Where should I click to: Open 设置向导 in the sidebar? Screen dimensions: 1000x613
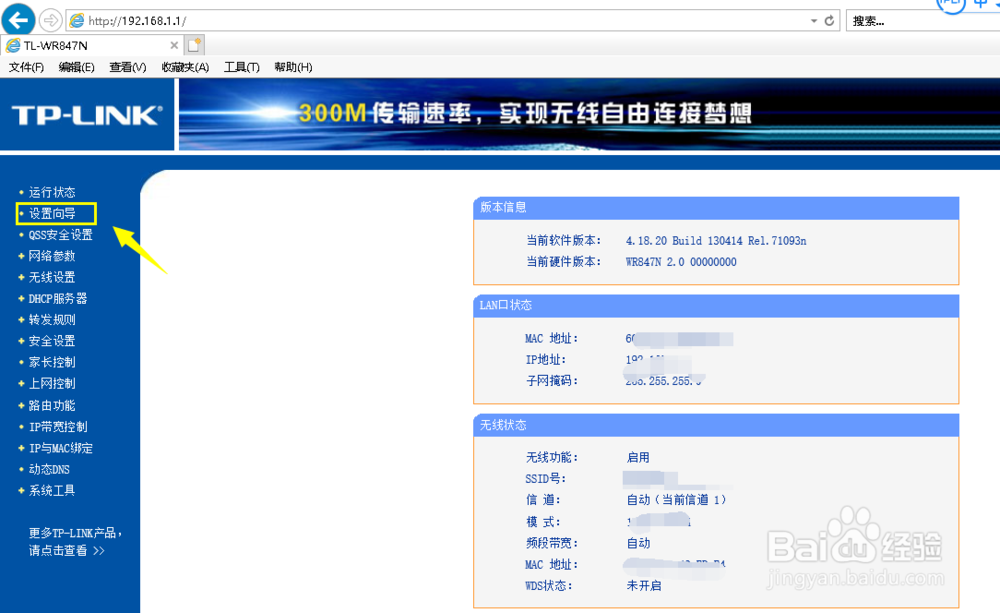pos(52,214)
